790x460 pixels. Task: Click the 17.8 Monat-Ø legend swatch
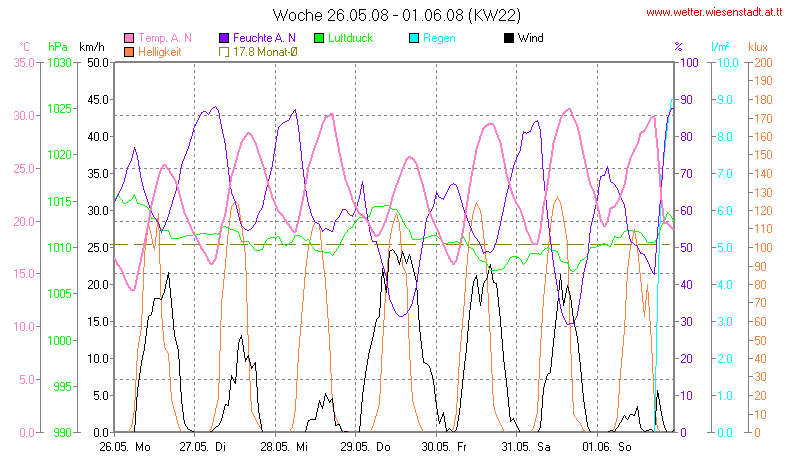tap(224, 52)
